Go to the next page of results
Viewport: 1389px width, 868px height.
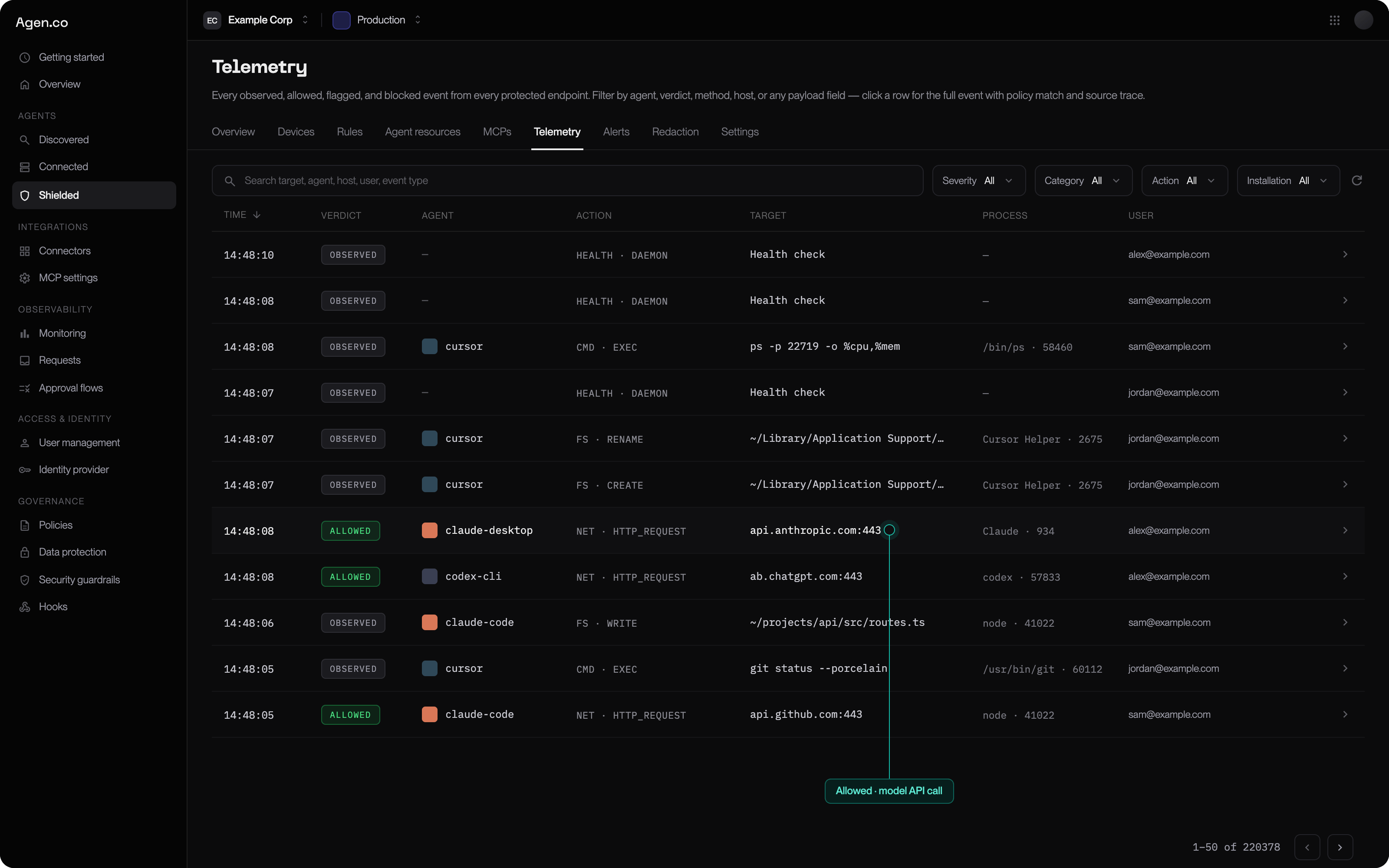tap(1340, 847)
